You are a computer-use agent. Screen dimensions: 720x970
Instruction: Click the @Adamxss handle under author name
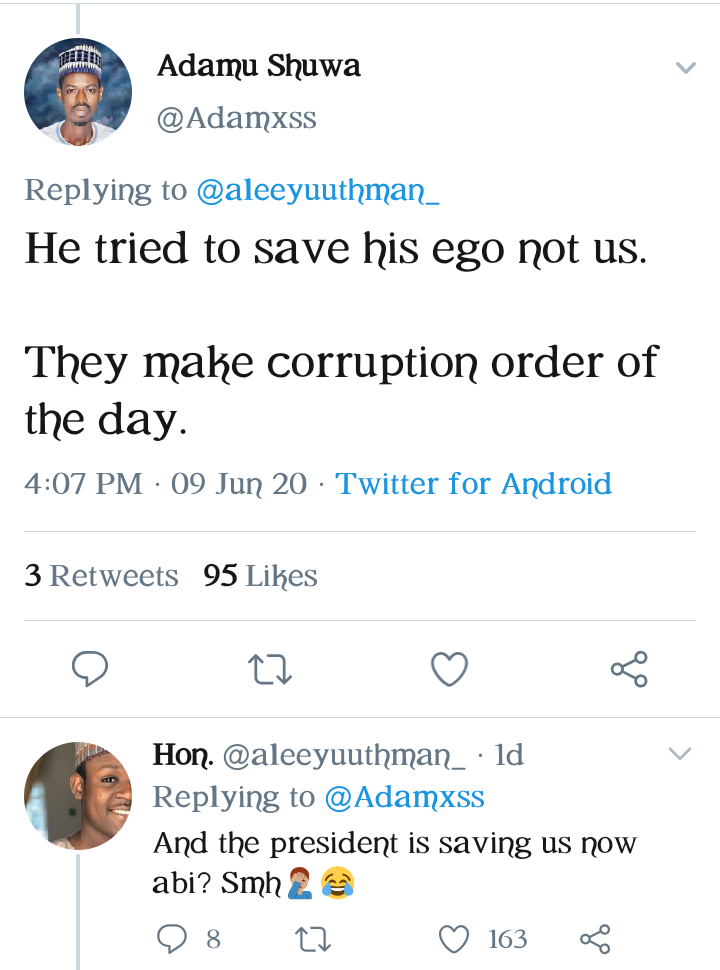click(x=236, y=119)
